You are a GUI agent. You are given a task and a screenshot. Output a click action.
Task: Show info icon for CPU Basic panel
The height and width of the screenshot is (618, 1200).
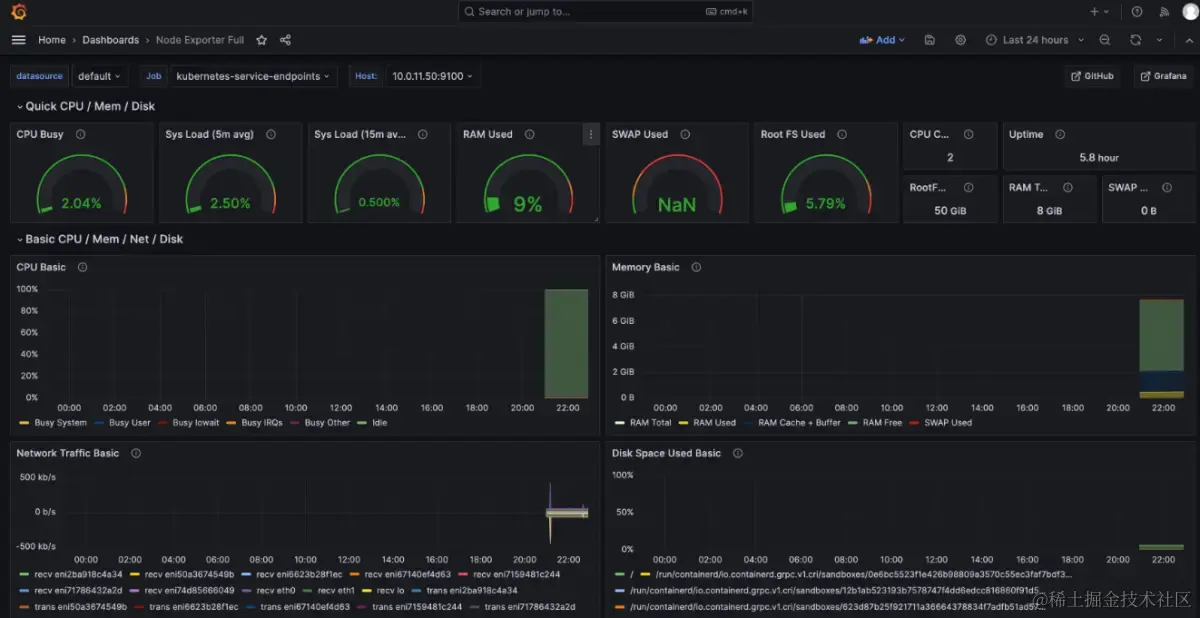pyautogui.click(x=83, y=267)
